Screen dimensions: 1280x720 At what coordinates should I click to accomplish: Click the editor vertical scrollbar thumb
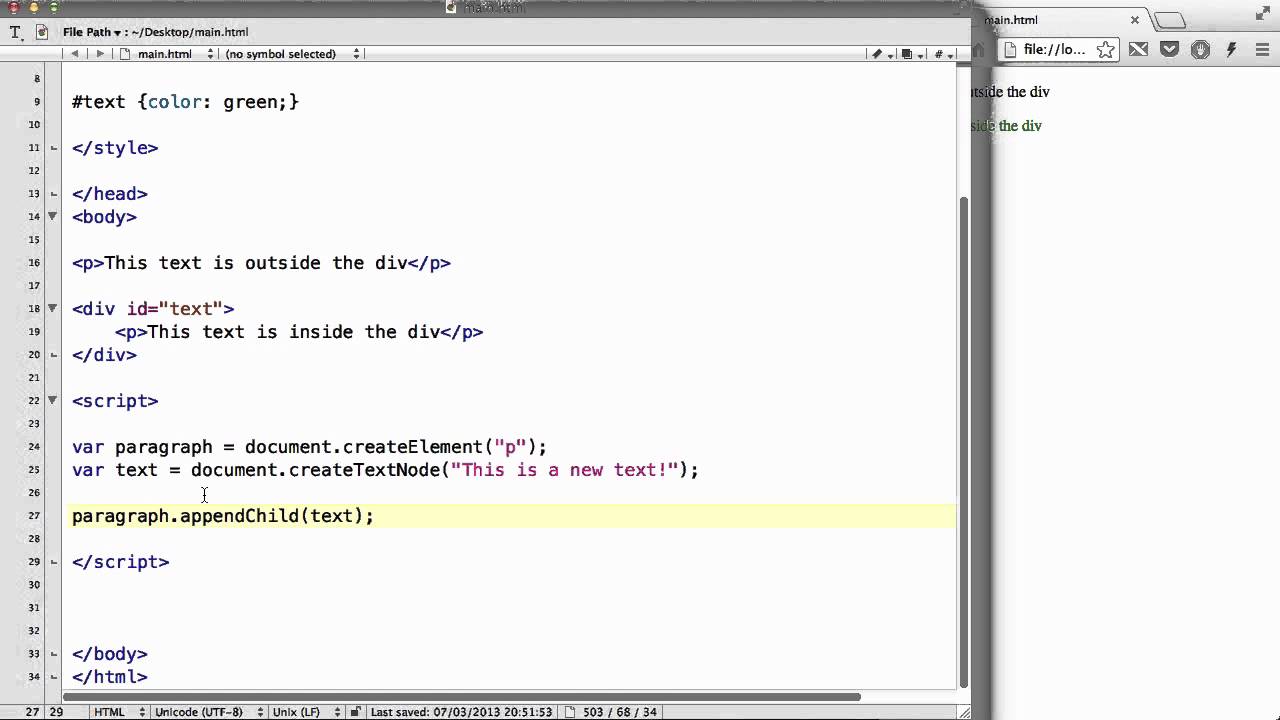[964, 440]
